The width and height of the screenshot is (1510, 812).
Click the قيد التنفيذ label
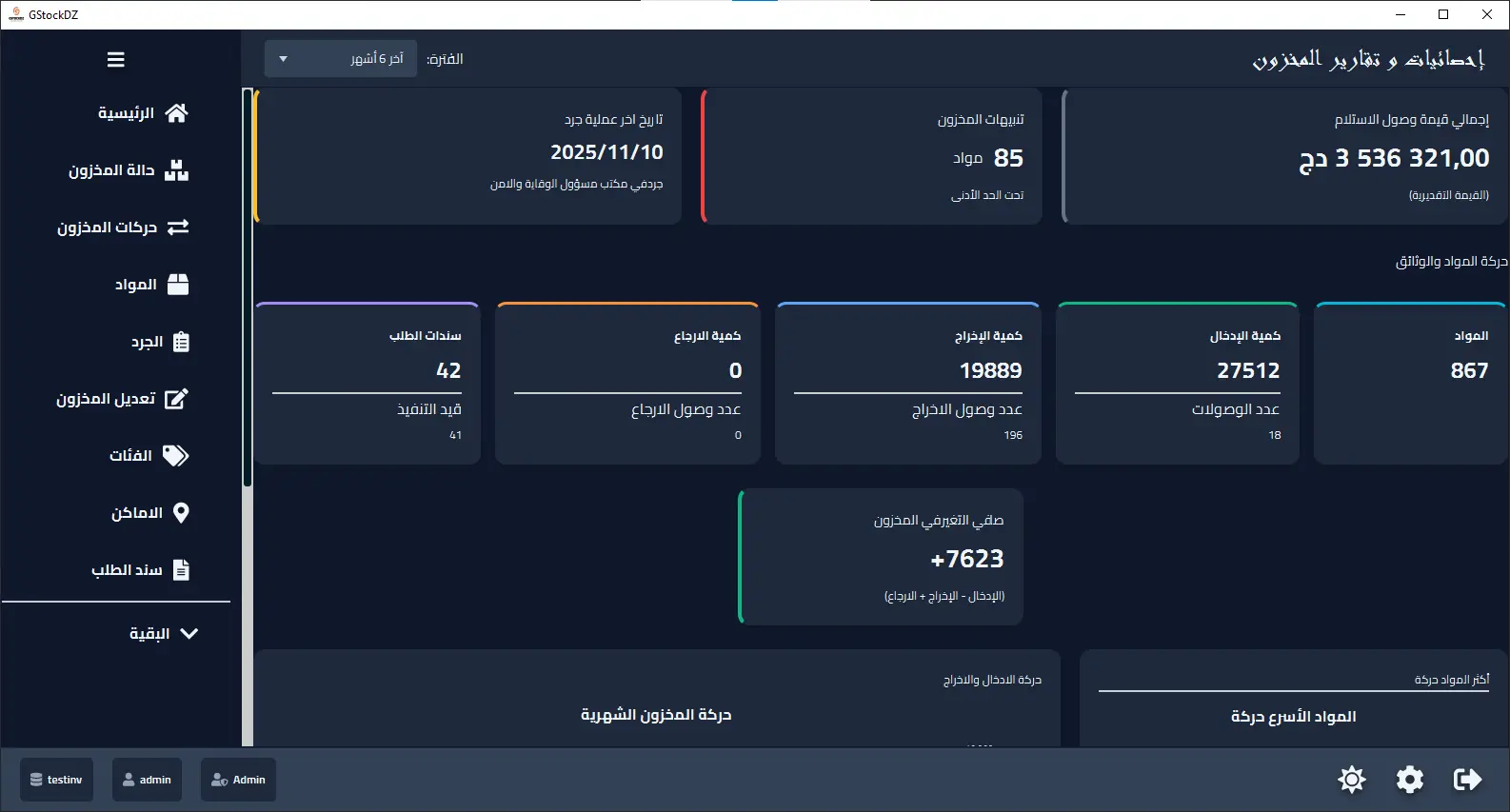pyautogui.click(x=429, y=409)
